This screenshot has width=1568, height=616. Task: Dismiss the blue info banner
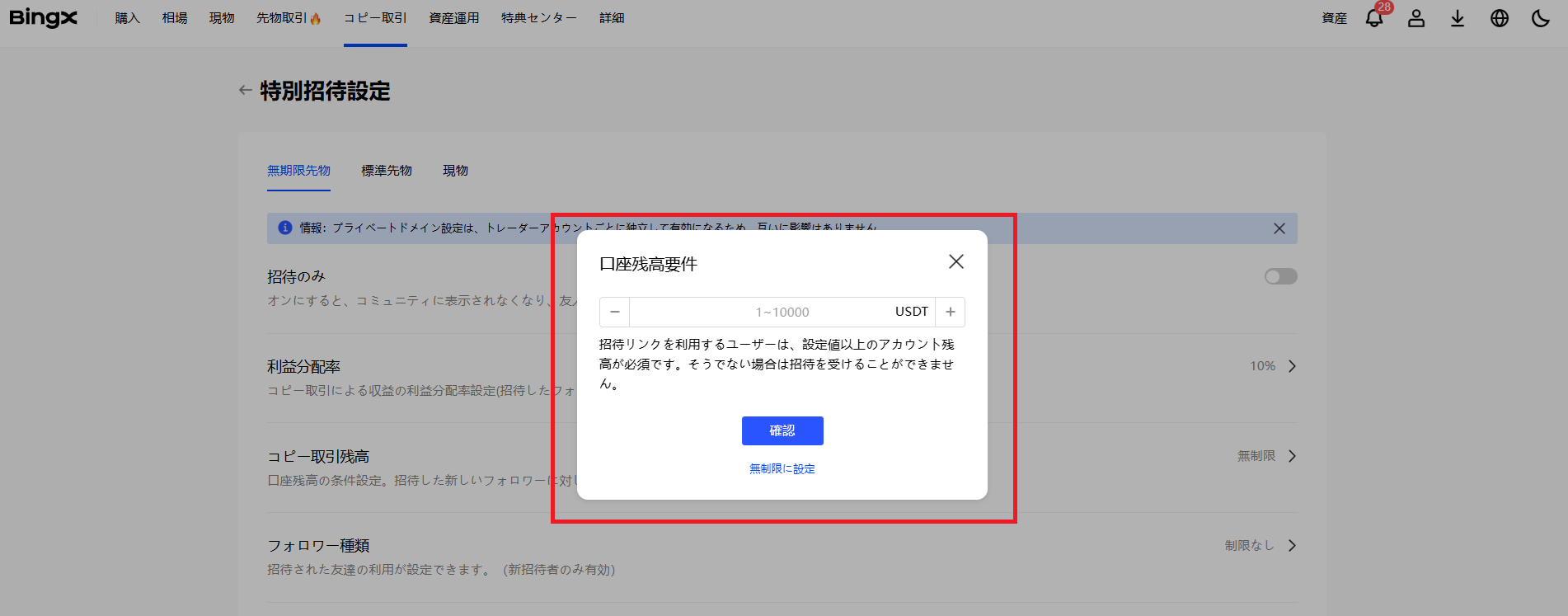(1279, 228)
